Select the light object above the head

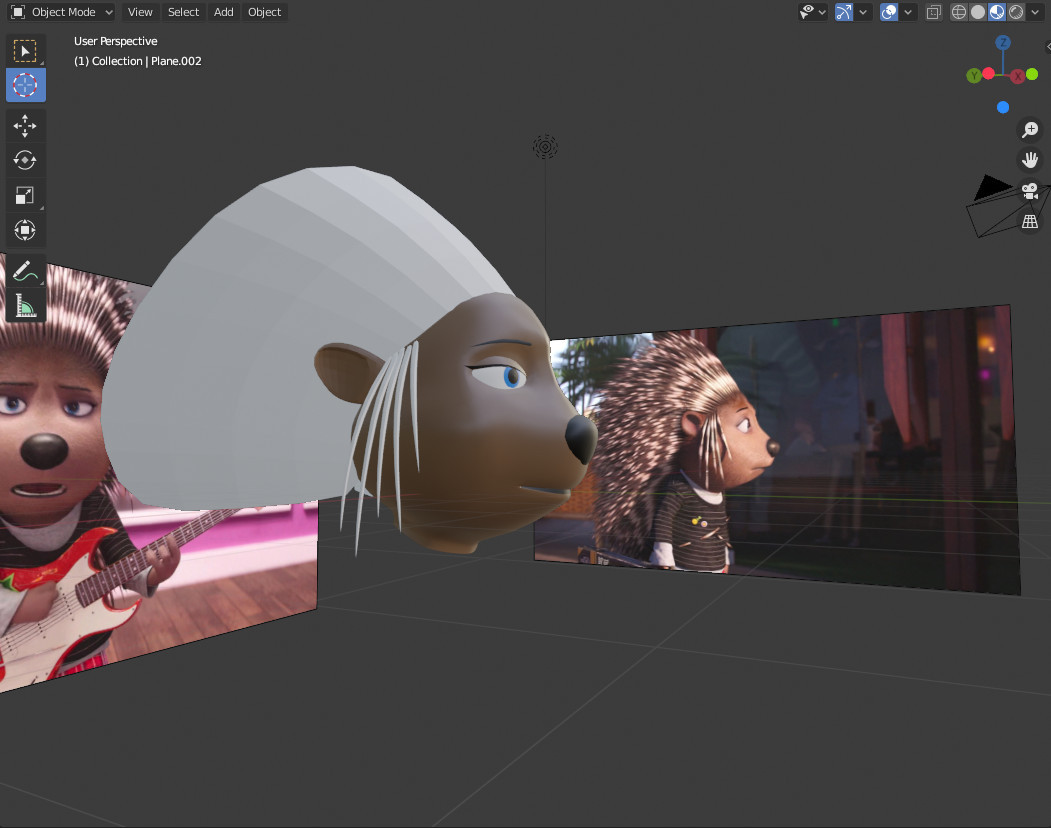tap(545, 147)
